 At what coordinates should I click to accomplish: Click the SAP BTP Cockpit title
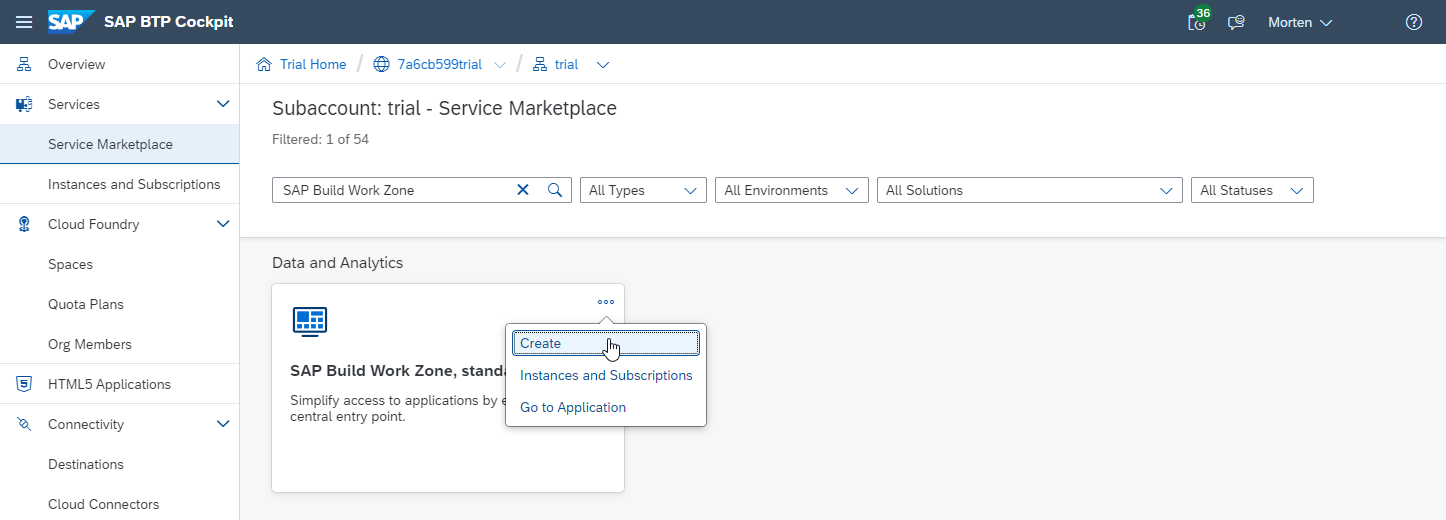click(x=169, y=22)
